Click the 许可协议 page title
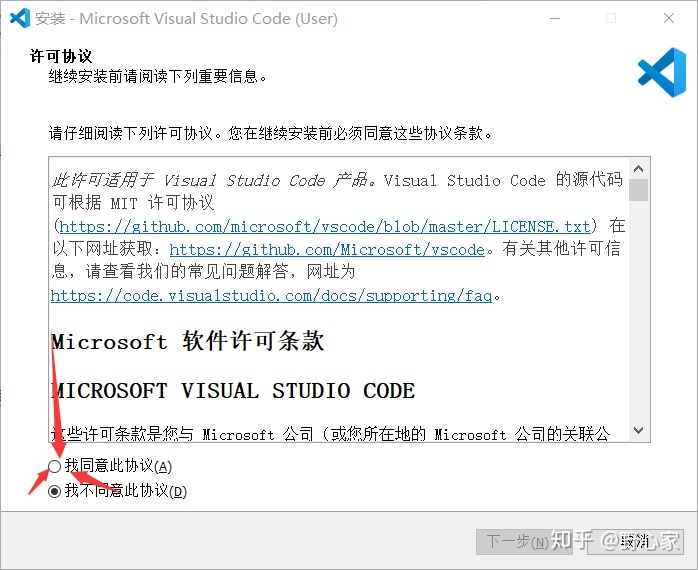The height and width of the screenshot is (570, 698). click(x=61, y=57)
